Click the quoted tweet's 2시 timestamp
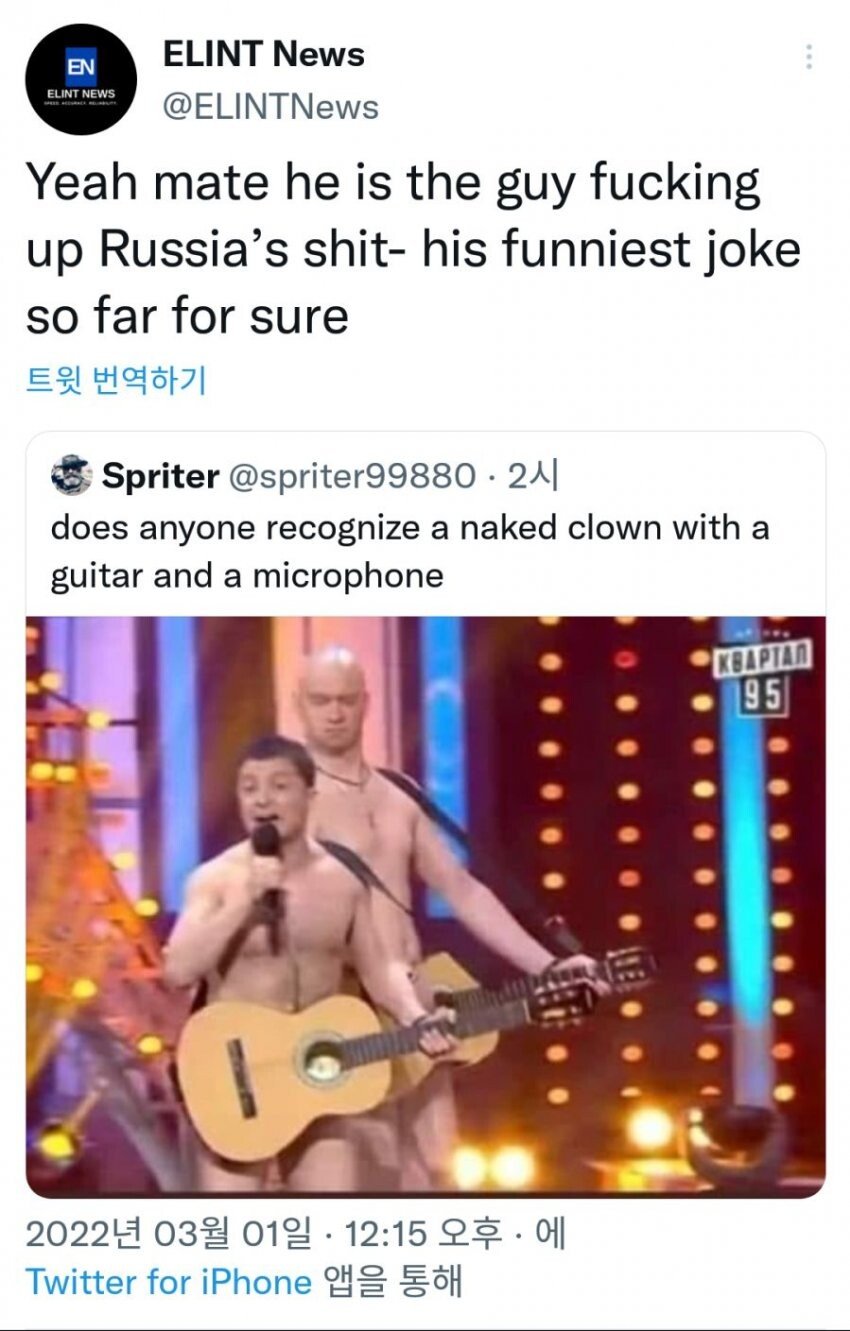Image resolution: width=850 pixels, height=1331 pixels. (532, 477)
